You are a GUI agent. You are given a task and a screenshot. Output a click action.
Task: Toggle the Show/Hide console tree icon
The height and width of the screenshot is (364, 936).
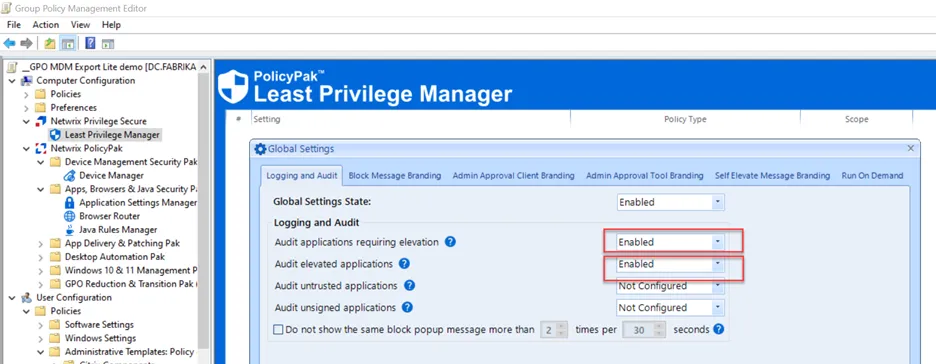click(67, 44)
